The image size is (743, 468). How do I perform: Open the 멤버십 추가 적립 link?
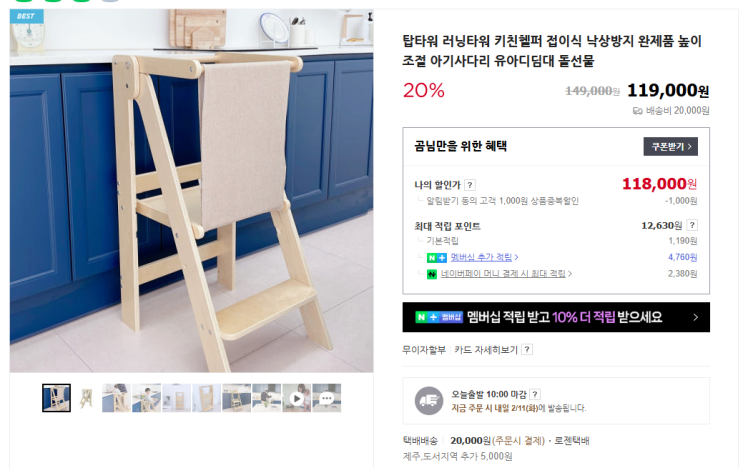coord(484,257)
